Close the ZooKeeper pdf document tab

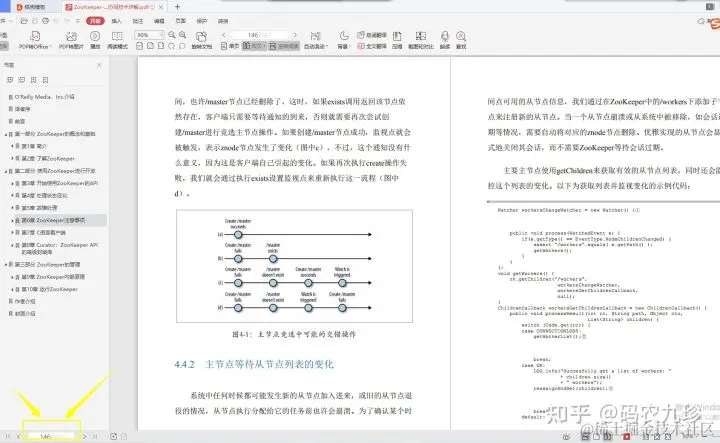[x=161, y=7]
